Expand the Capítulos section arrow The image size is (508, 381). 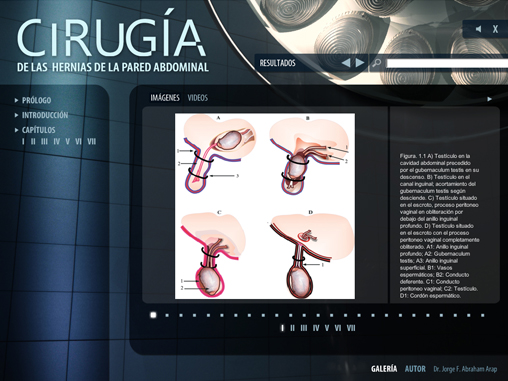tap(16, 130)
